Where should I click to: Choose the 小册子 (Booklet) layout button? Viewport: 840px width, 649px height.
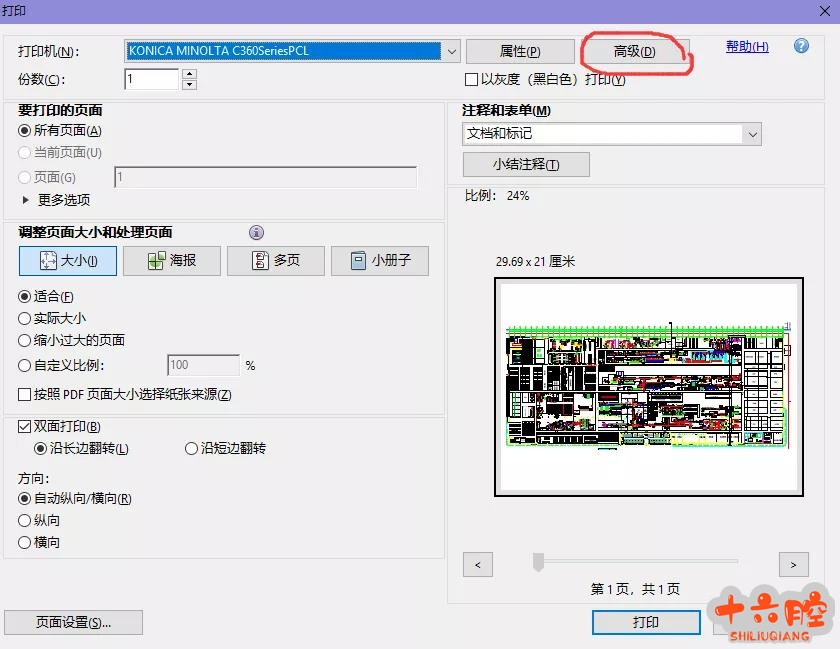[x=380, y=261]
